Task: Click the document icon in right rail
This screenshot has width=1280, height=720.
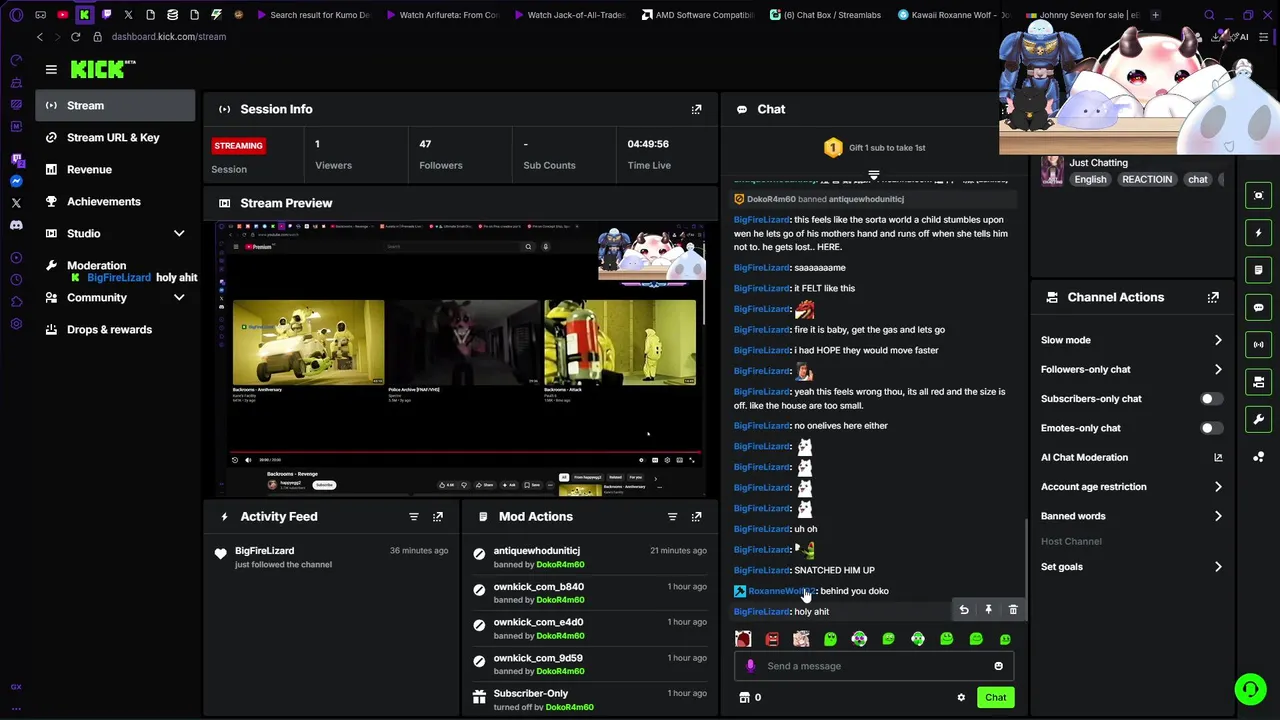Action: click(1259, 270)
